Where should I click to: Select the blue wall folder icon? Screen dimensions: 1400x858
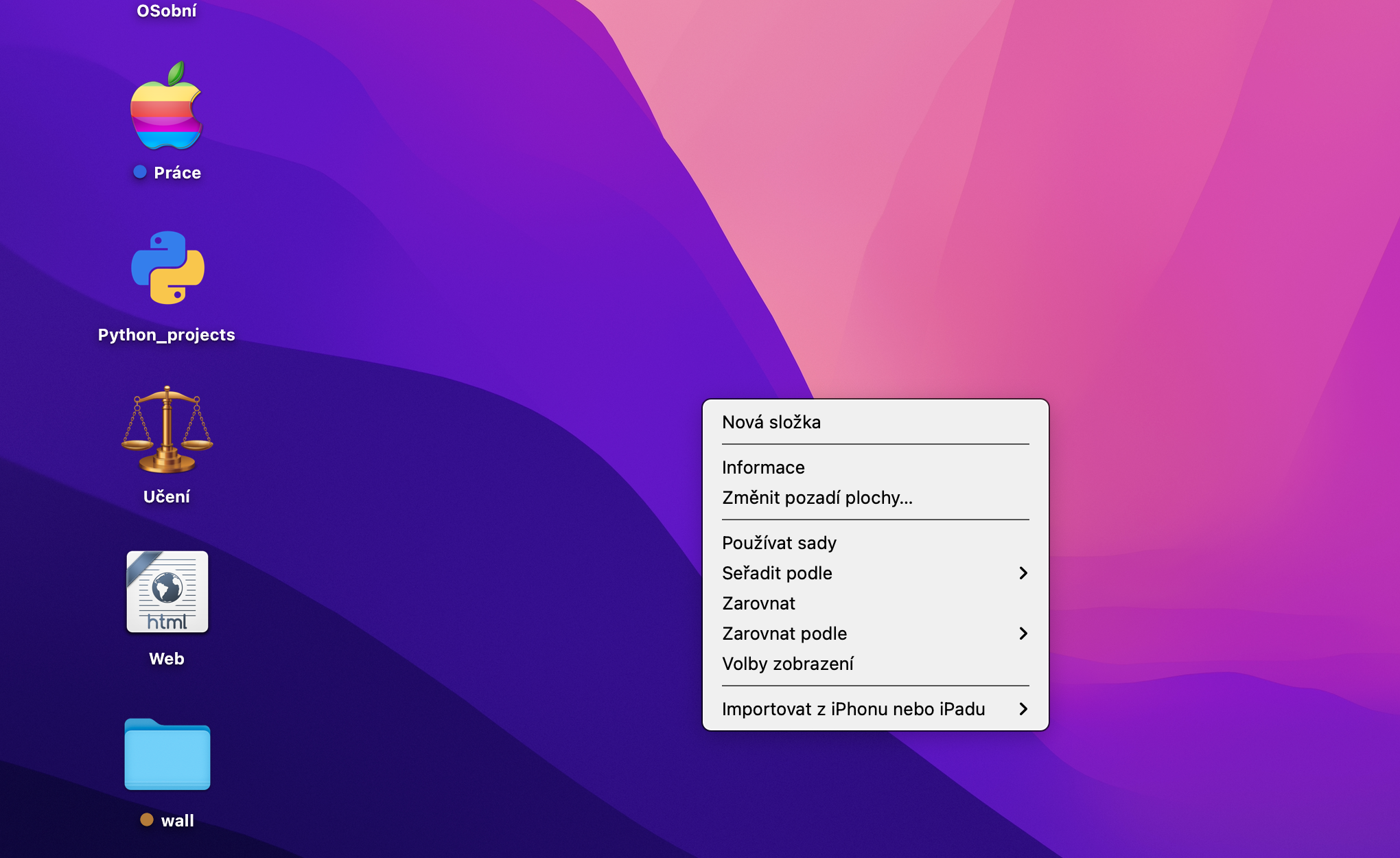[167, 755]
